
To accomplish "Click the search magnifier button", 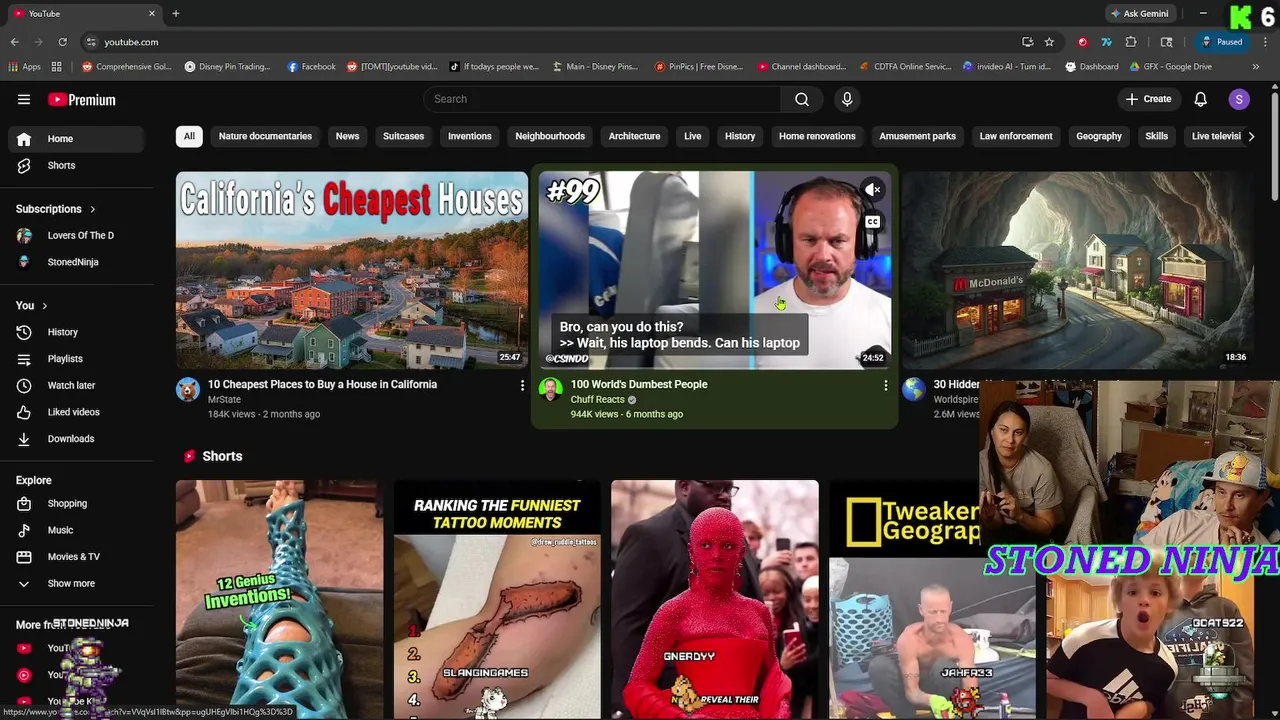I will 802,99.
